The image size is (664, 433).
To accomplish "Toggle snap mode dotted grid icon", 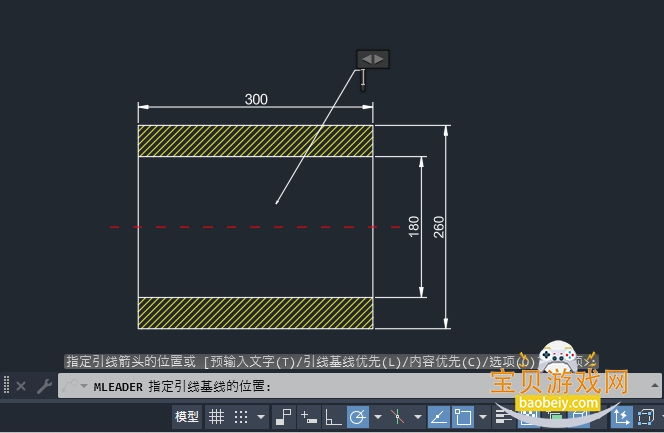I will 241,417.
